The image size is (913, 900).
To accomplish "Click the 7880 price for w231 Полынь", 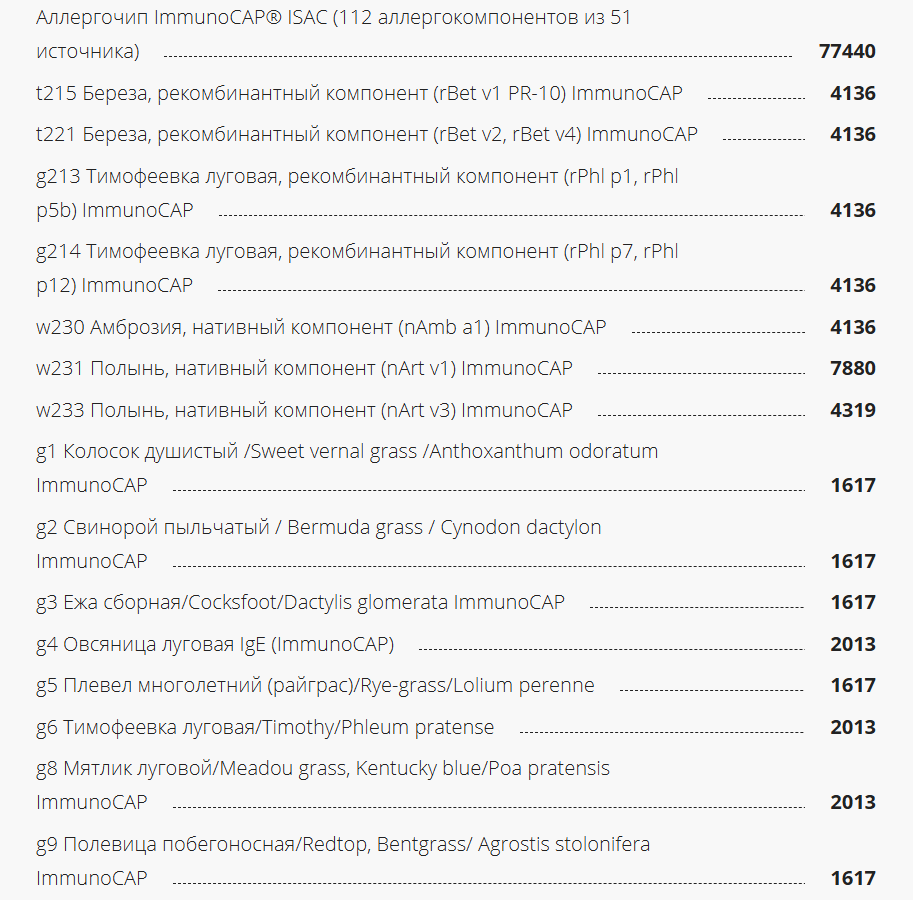I will point(852,369).
